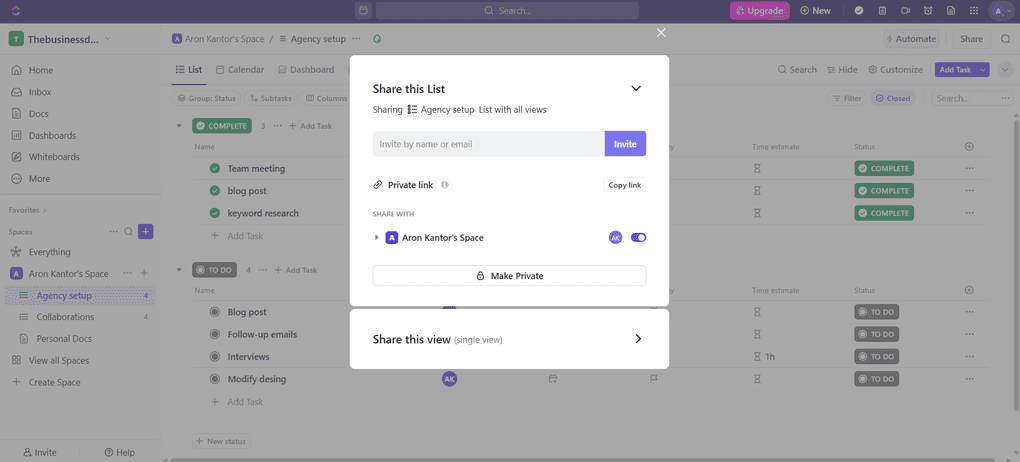Open the document icon in top bar

pyautogui.click(x=950, y=10)
